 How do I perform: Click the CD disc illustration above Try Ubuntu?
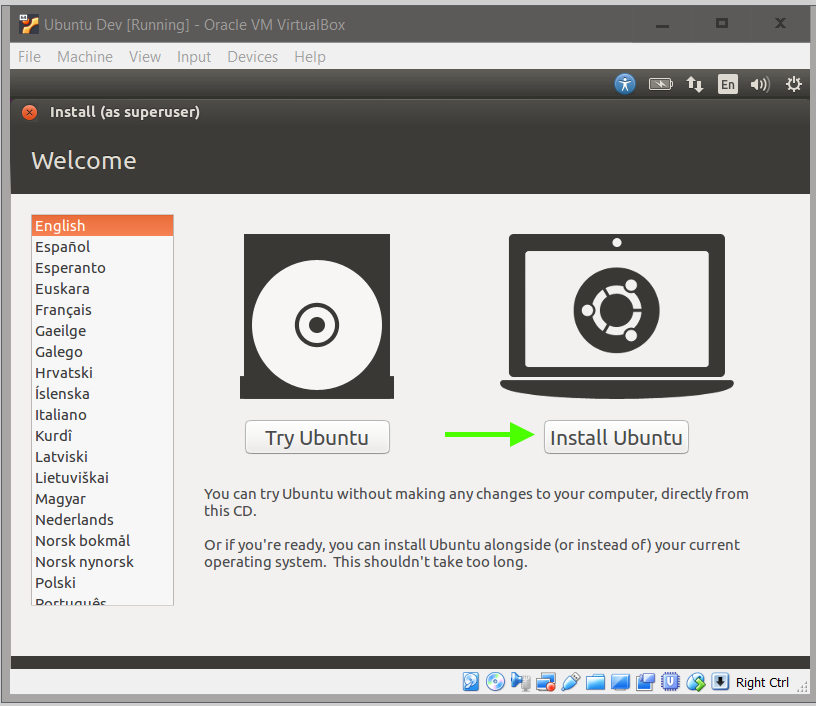click(317, 316)
